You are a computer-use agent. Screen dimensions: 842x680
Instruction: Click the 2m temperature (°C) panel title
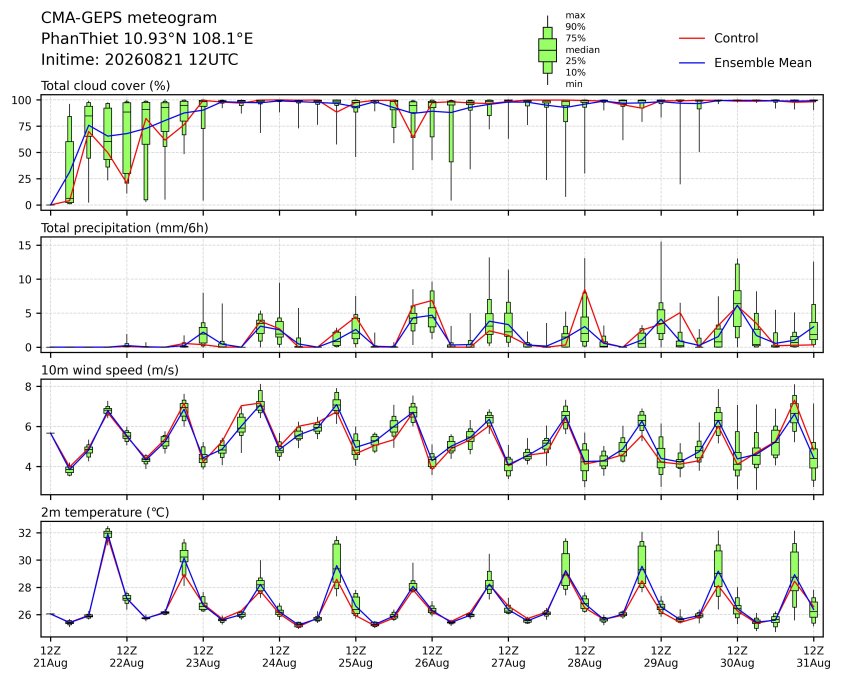[105, 512]
